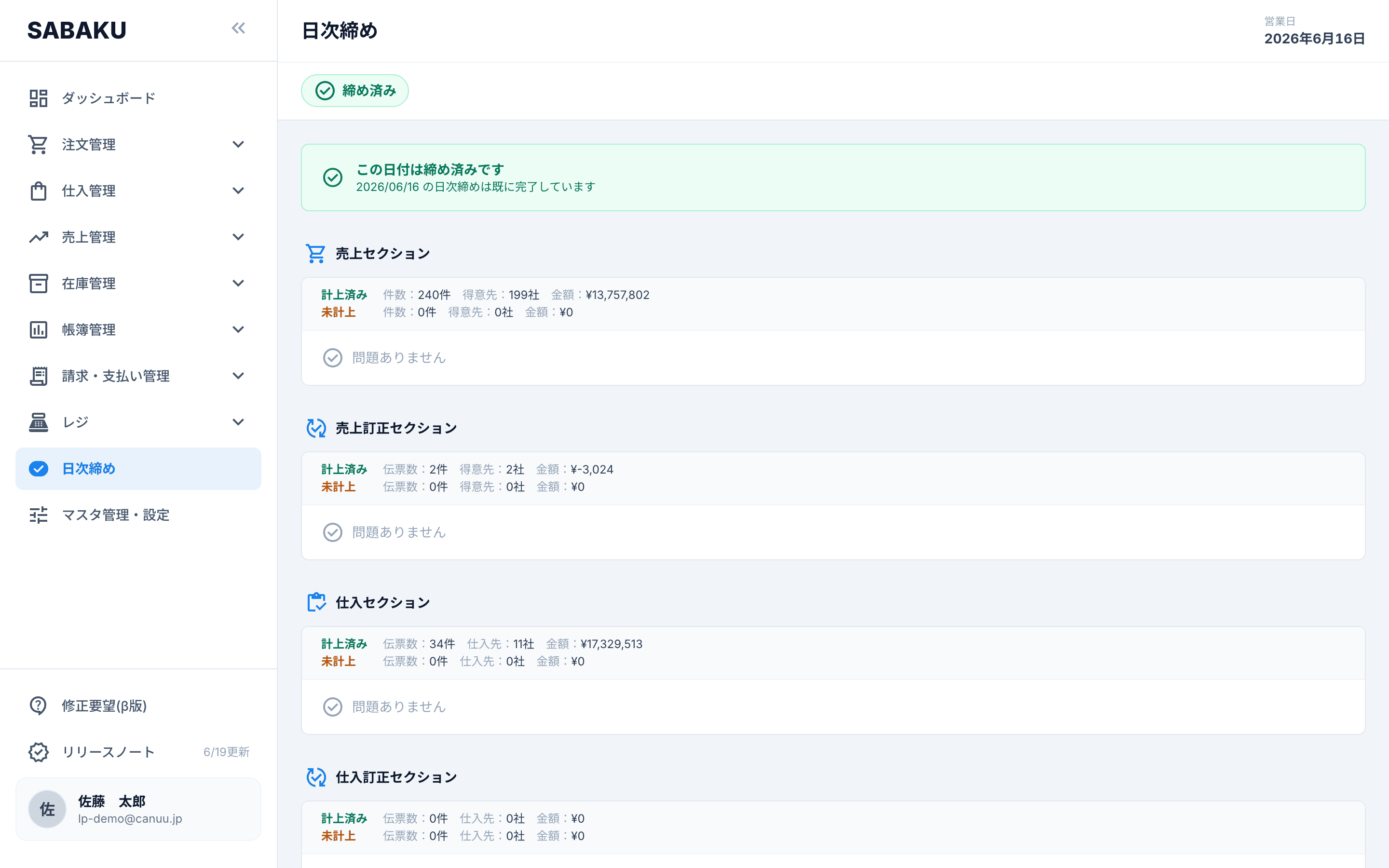The width and height of the screenshot is (1389, 868).
Task: Click 仕入訂正セクション heading
Action: [396, 777]
